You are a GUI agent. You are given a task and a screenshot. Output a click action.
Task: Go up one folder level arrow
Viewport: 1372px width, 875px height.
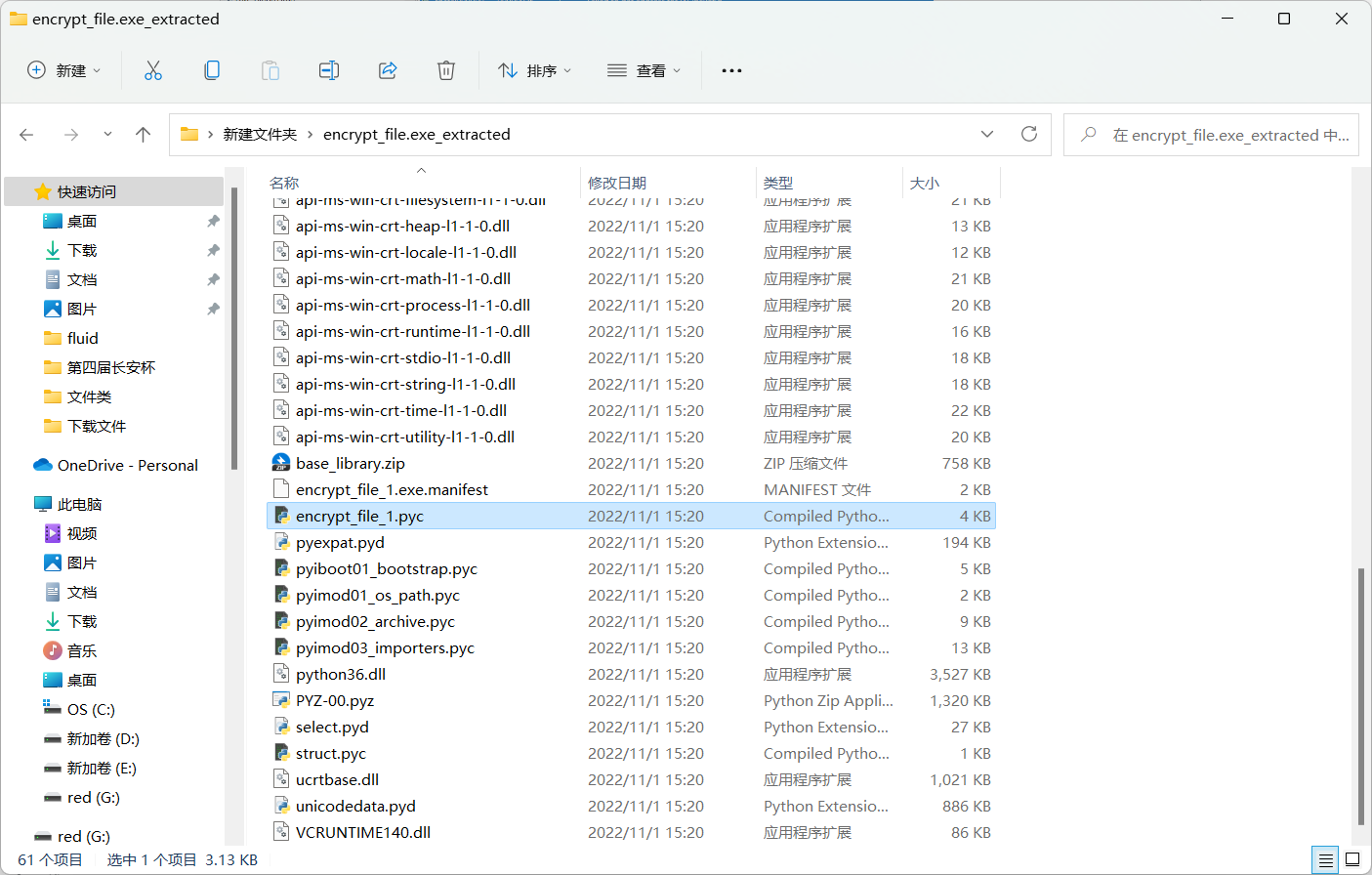point(144,135)
